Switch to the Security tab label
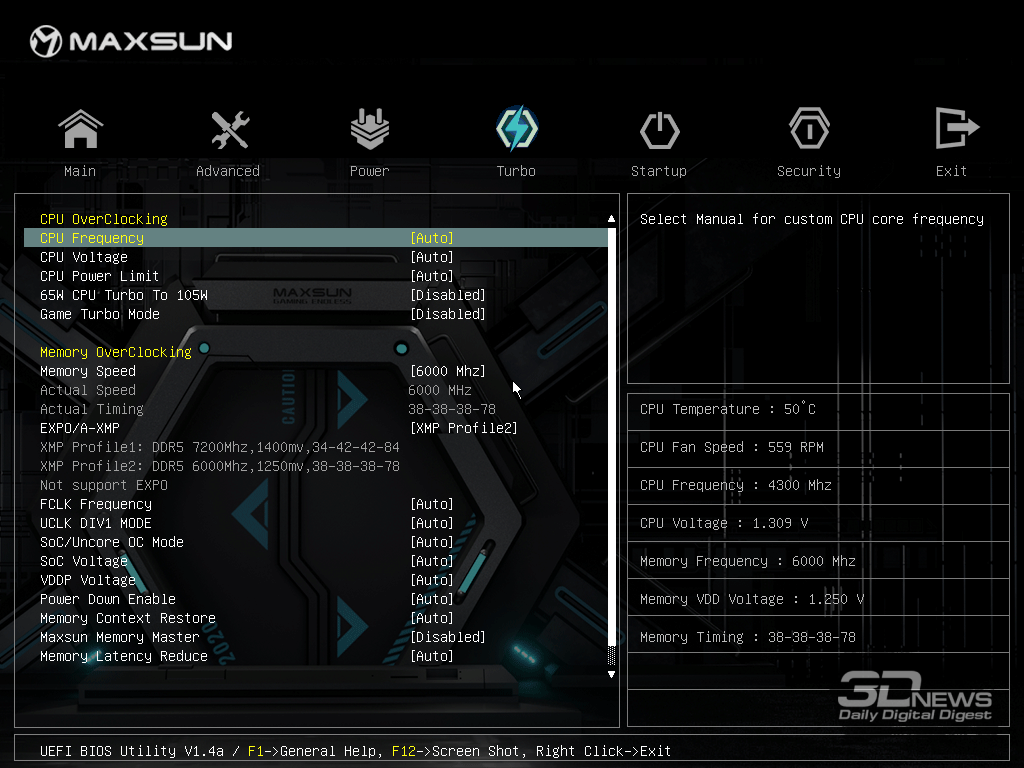The image size is (1024, 768). 809,171
